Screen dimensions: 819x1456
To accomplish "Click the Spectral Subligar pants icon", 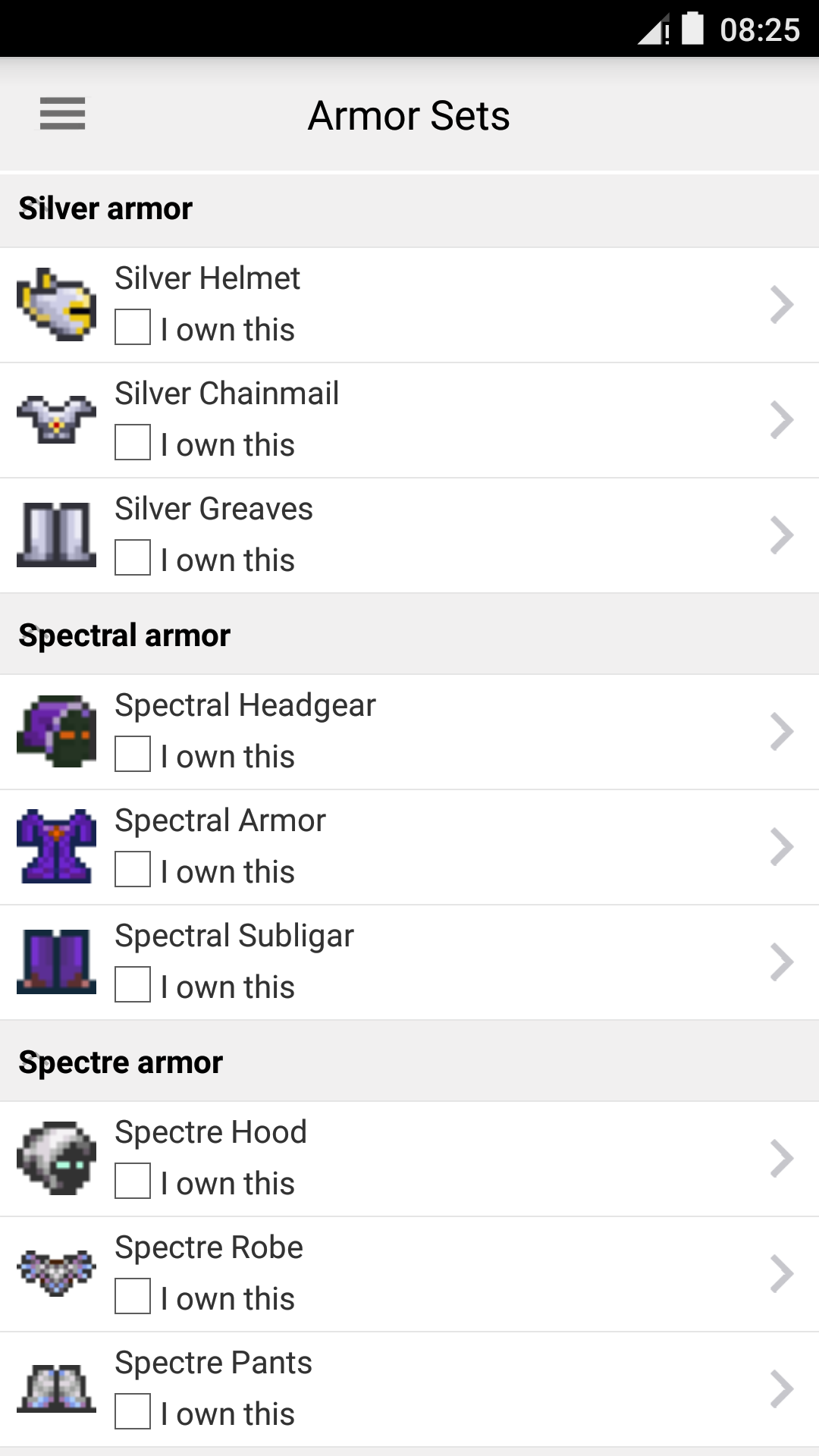I will (57, 961).
